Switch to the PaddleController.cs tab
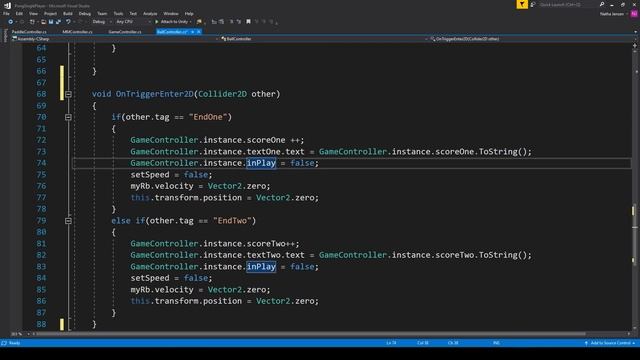The image size is (640, 360). [x=29, y=32]
